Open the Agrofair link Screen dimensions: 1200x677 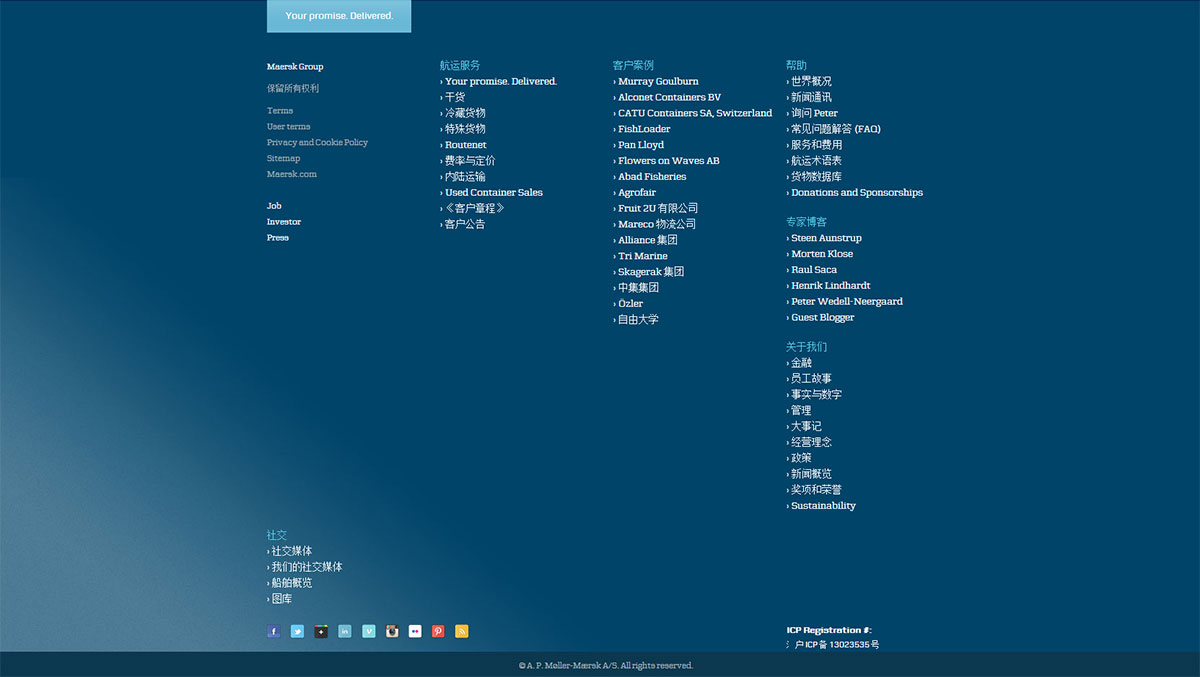tap(635, 193)
